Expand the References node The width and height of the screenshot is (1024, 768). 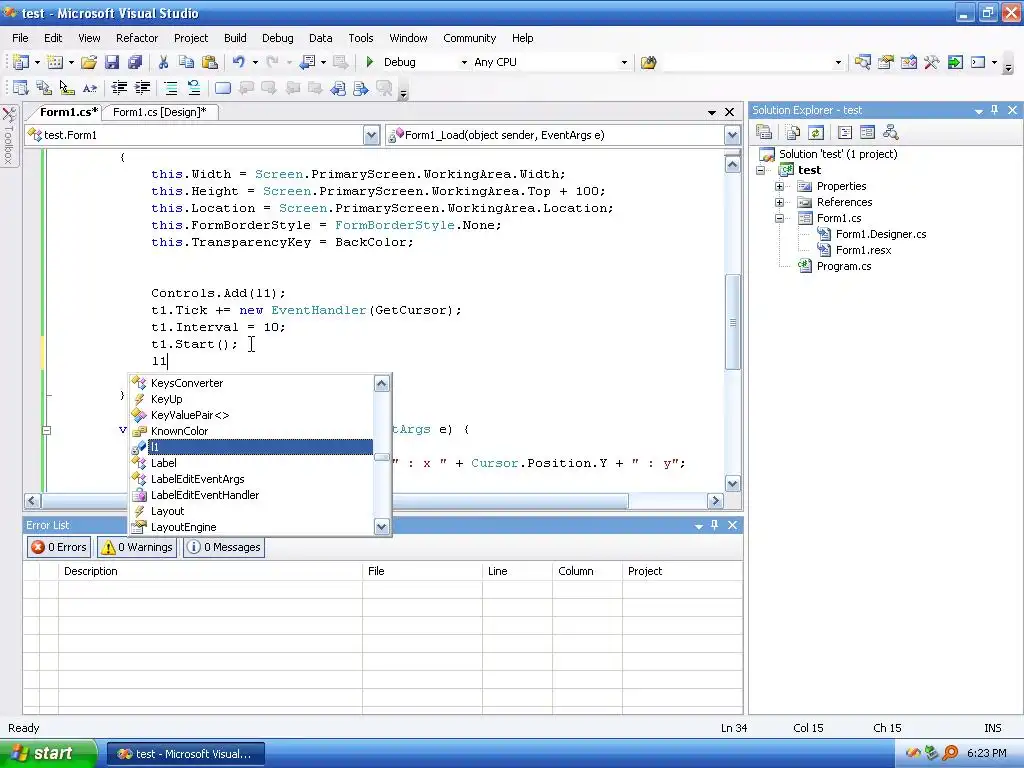point(779,202)
